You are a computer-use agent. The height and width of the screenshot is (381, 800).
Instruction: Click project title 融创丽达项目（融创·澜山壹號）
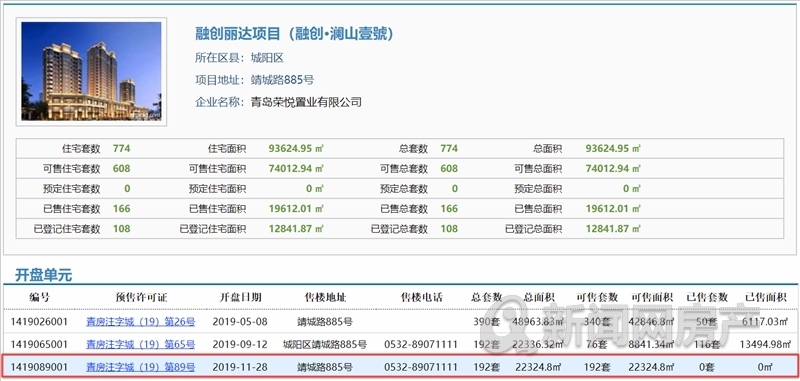click(294, 34)
